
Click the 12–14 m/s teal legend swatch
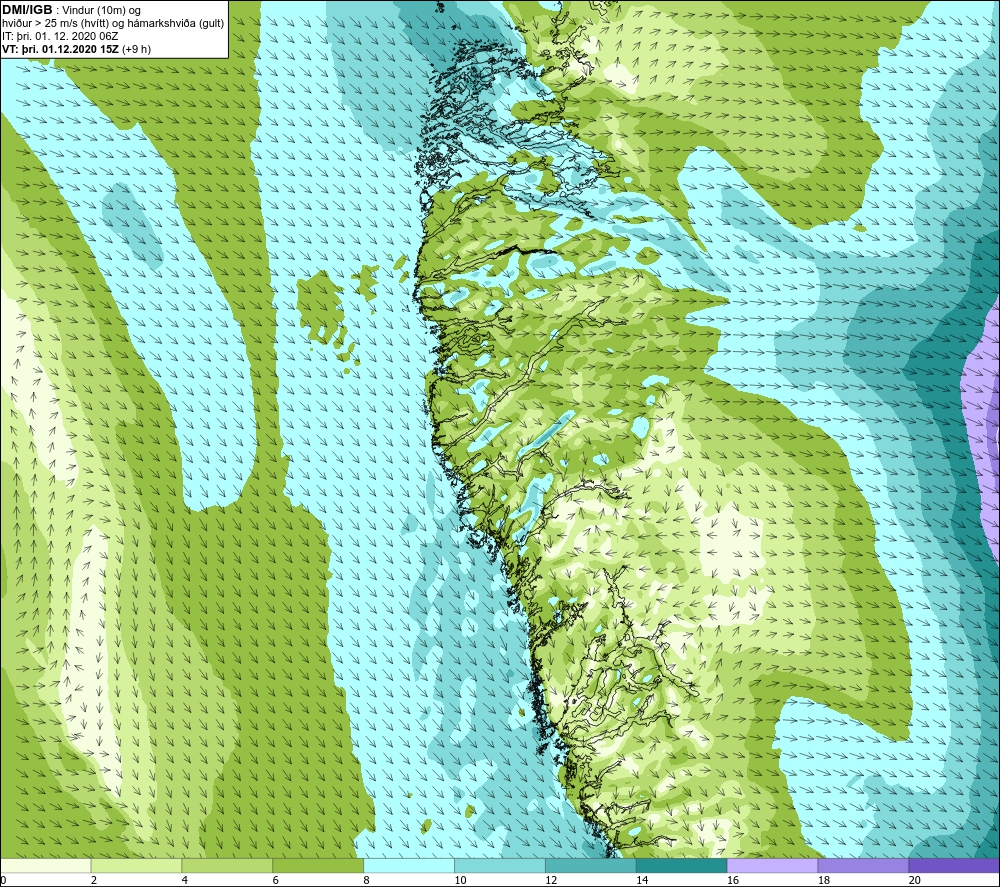(591, 866)
